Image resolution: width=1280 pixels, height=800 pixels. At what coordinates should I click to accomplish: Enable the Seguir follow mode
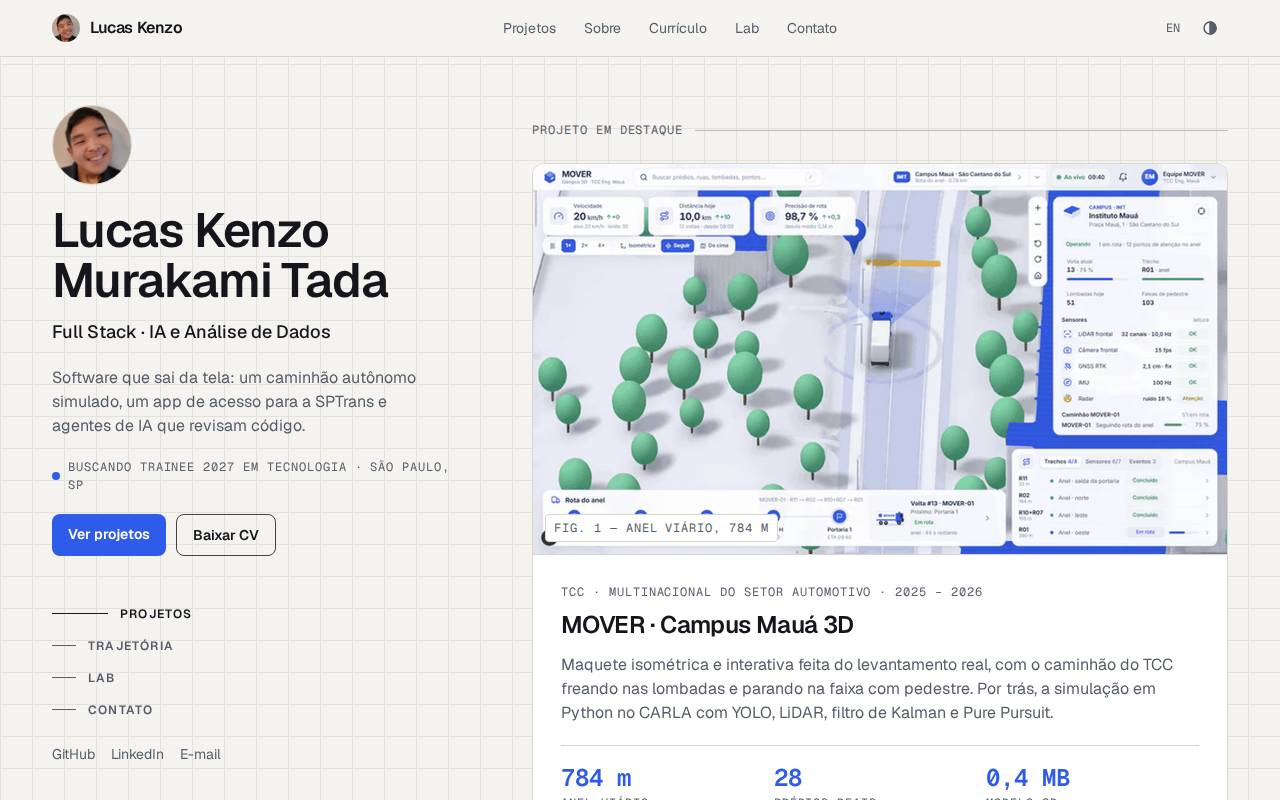pos(677,245)
